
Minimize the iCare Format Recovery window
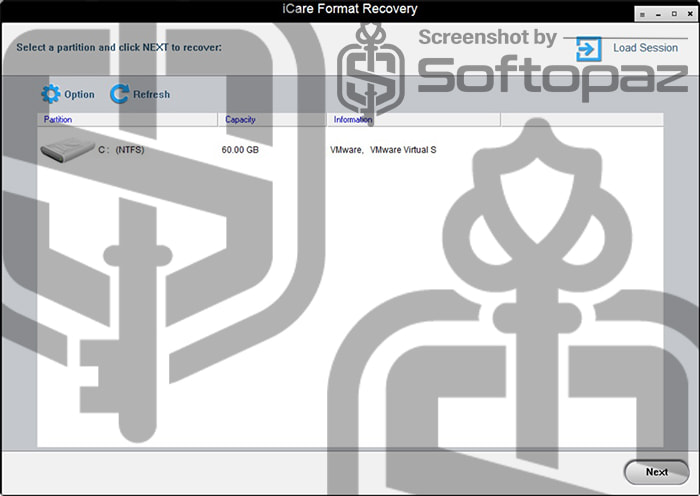[658, 14]
